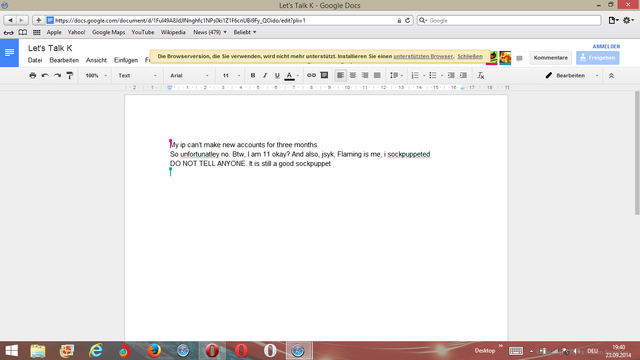Click the URL address field
Screen dimensions: 640x360
click(222, 20)
